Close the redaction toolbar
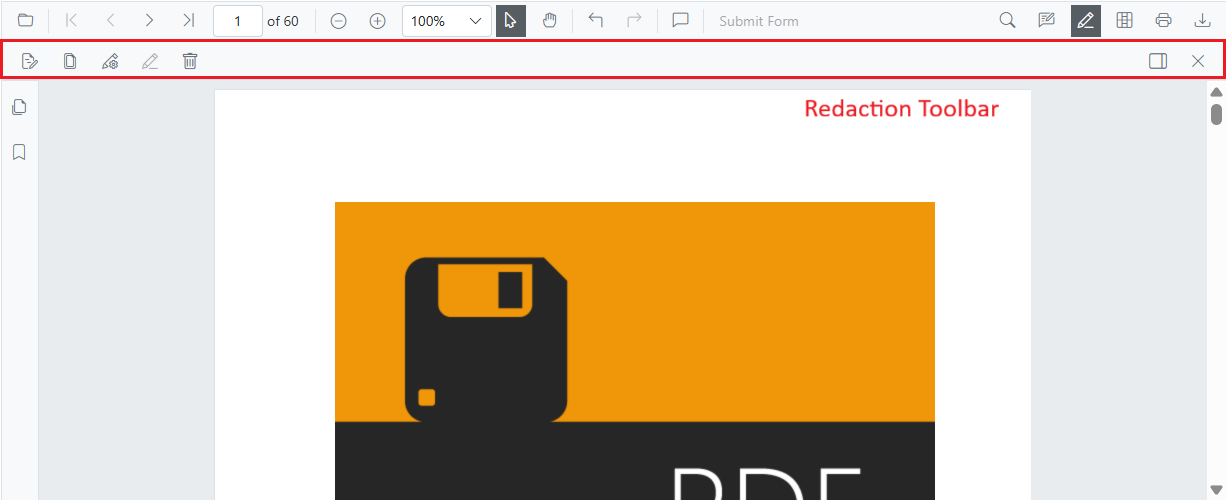 [1198, 61]
